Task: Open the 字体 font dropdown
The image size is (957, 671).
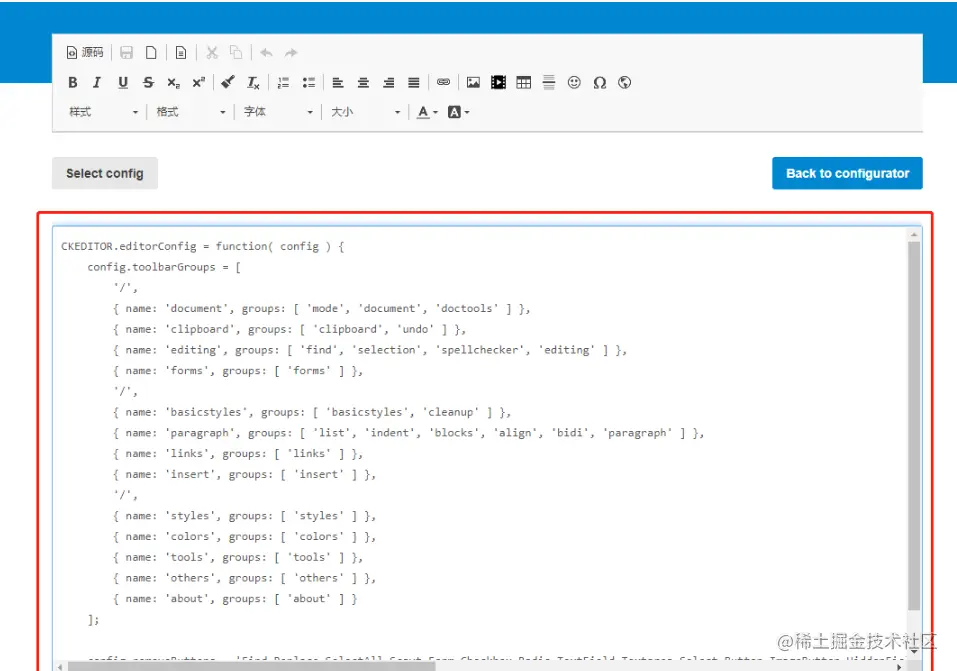Action: pyautogui.click(x=278, y=112)
